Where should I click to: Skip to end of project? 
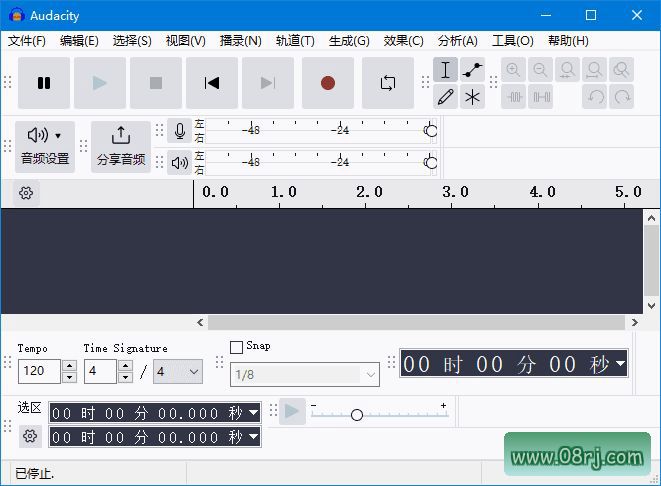(x=268, y=83)
